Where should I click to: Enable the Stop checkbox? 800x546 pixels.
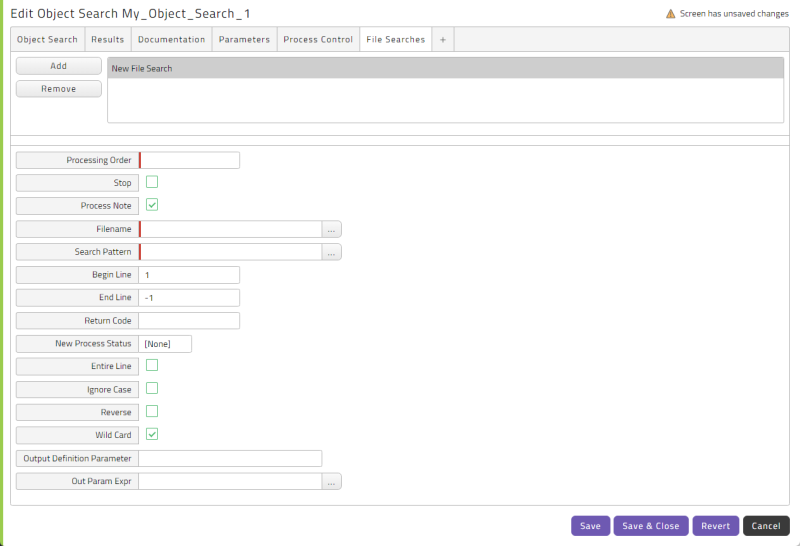pyautogui.click(x=152, y=182)
